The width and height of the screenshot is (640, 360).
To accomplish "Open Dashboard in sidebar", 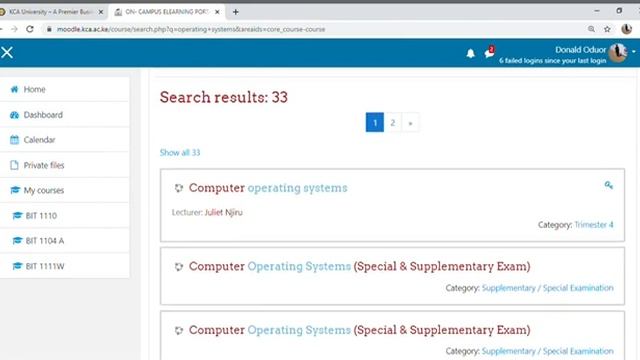I will click(x=65, y=115).
